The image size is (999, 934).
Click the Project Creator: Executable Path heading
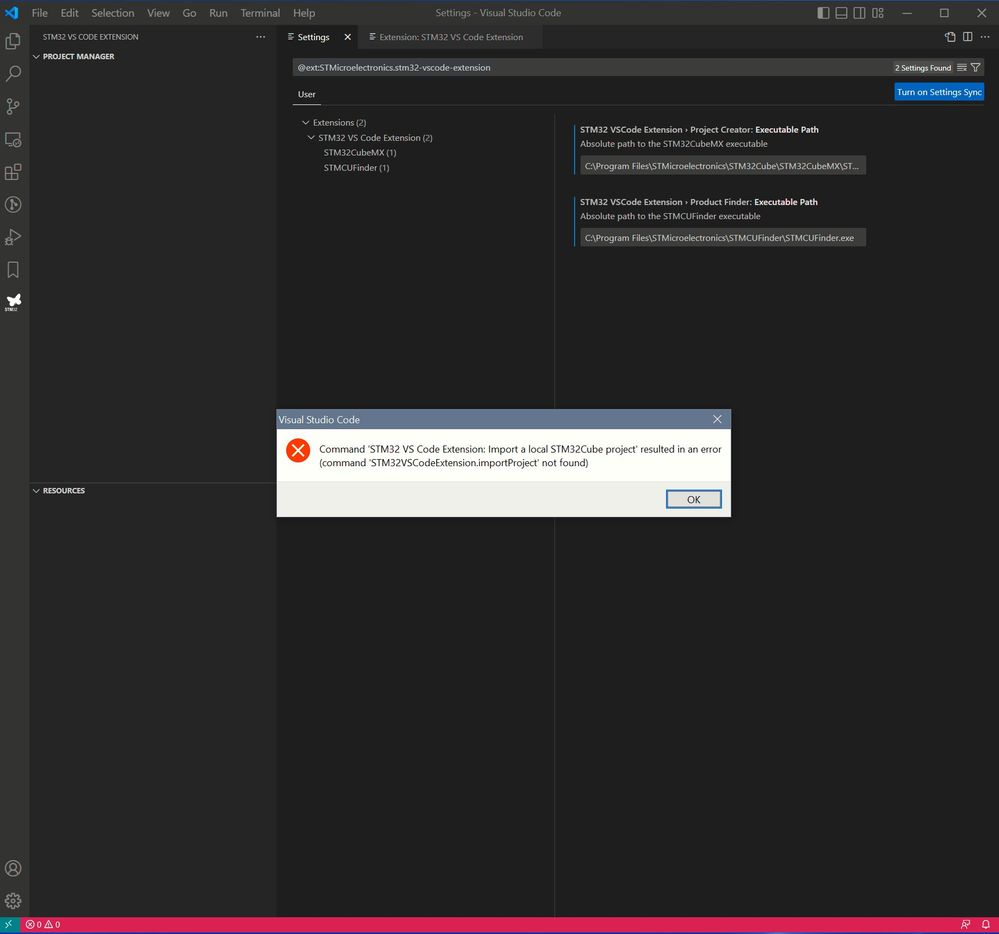pyautogui.click(x=699, y=130)
